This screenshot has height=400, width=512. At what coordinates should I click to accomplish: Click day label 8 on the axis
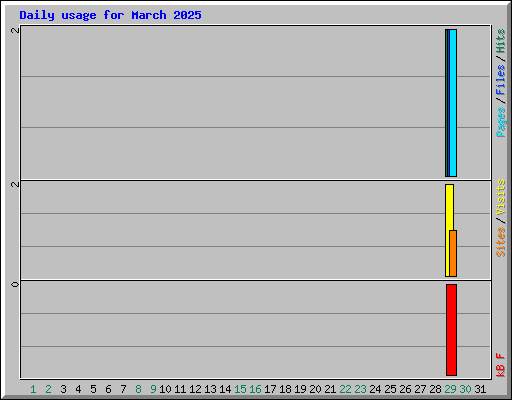tap(138, 389)
